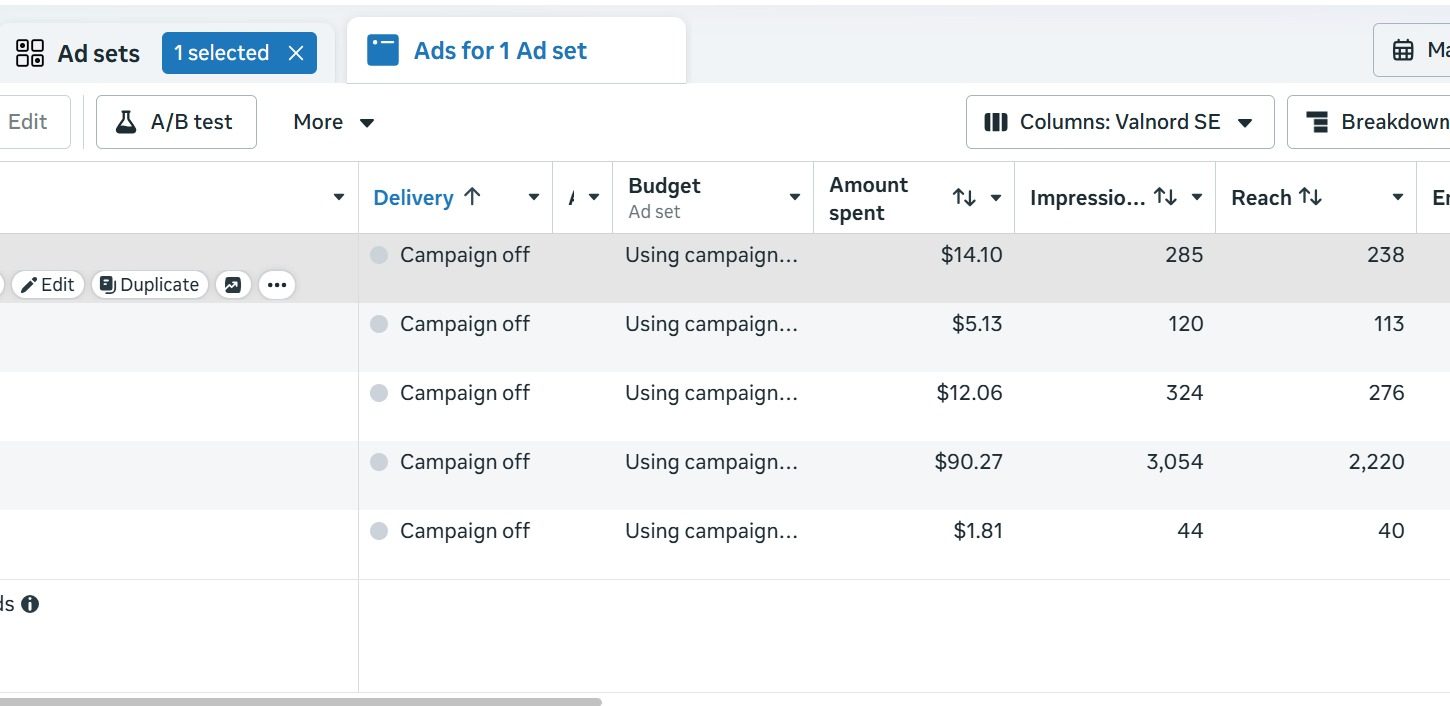Select the 40 reach value
The image size is (1450, 706).
pyautogui.click(x=1391, y=531)
